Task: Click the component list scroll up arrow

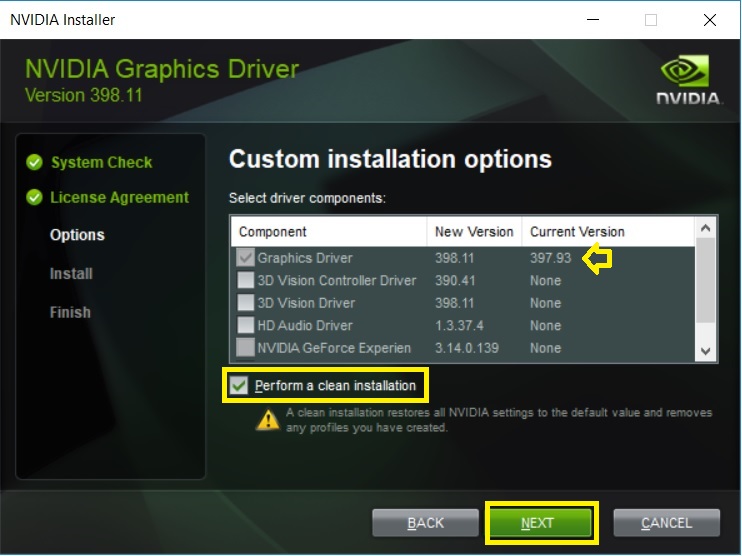Action: (x=706, y=229)
